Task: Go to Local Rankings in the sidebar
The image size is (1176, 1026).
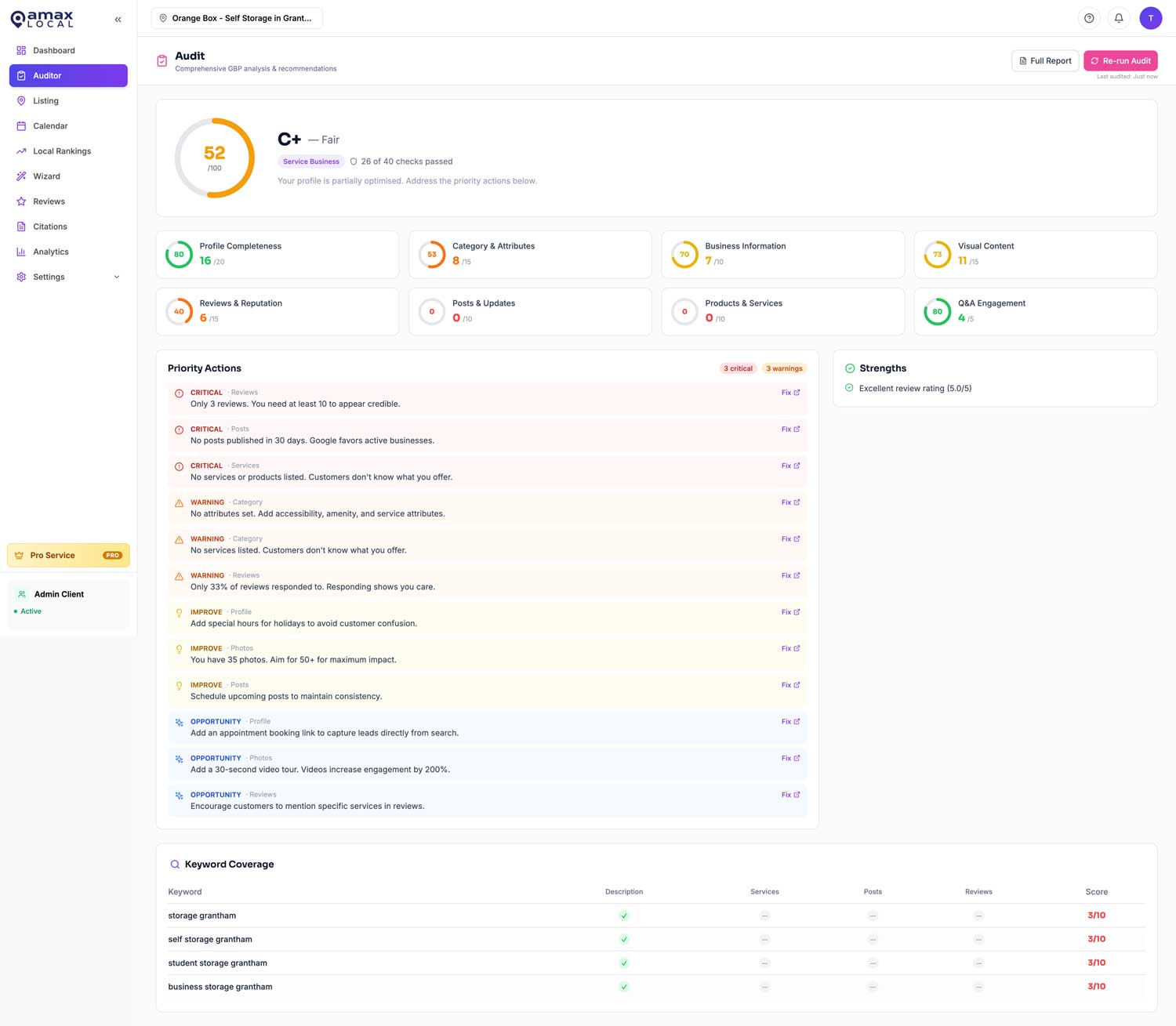Action: pyautogui.click(x=68, y=150)
